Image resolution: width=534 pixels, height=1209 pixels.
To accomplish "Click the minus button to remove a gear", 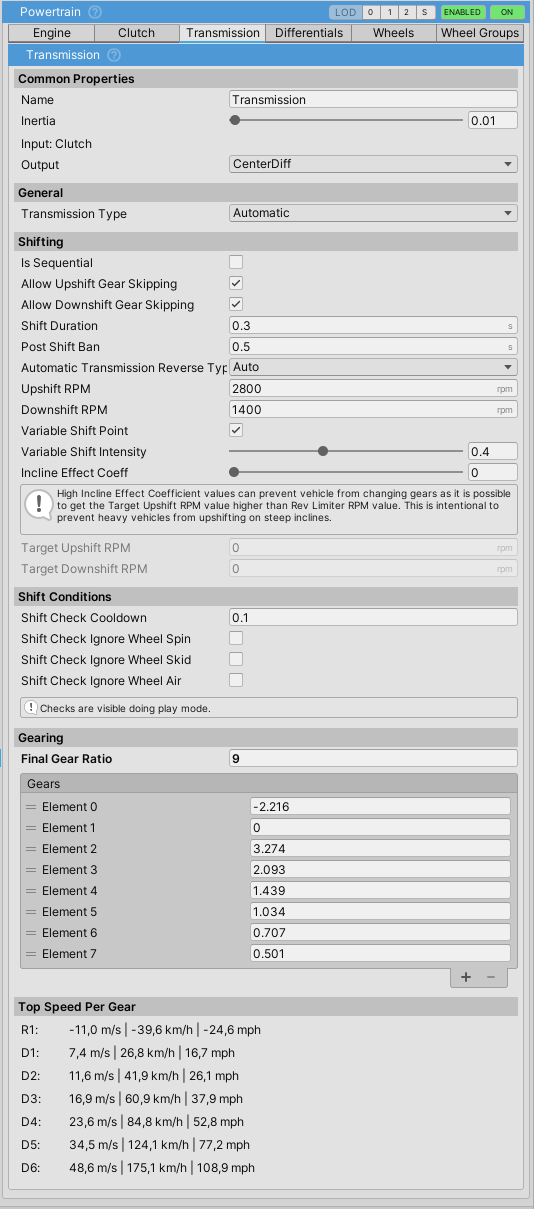I will click(491, 977).
